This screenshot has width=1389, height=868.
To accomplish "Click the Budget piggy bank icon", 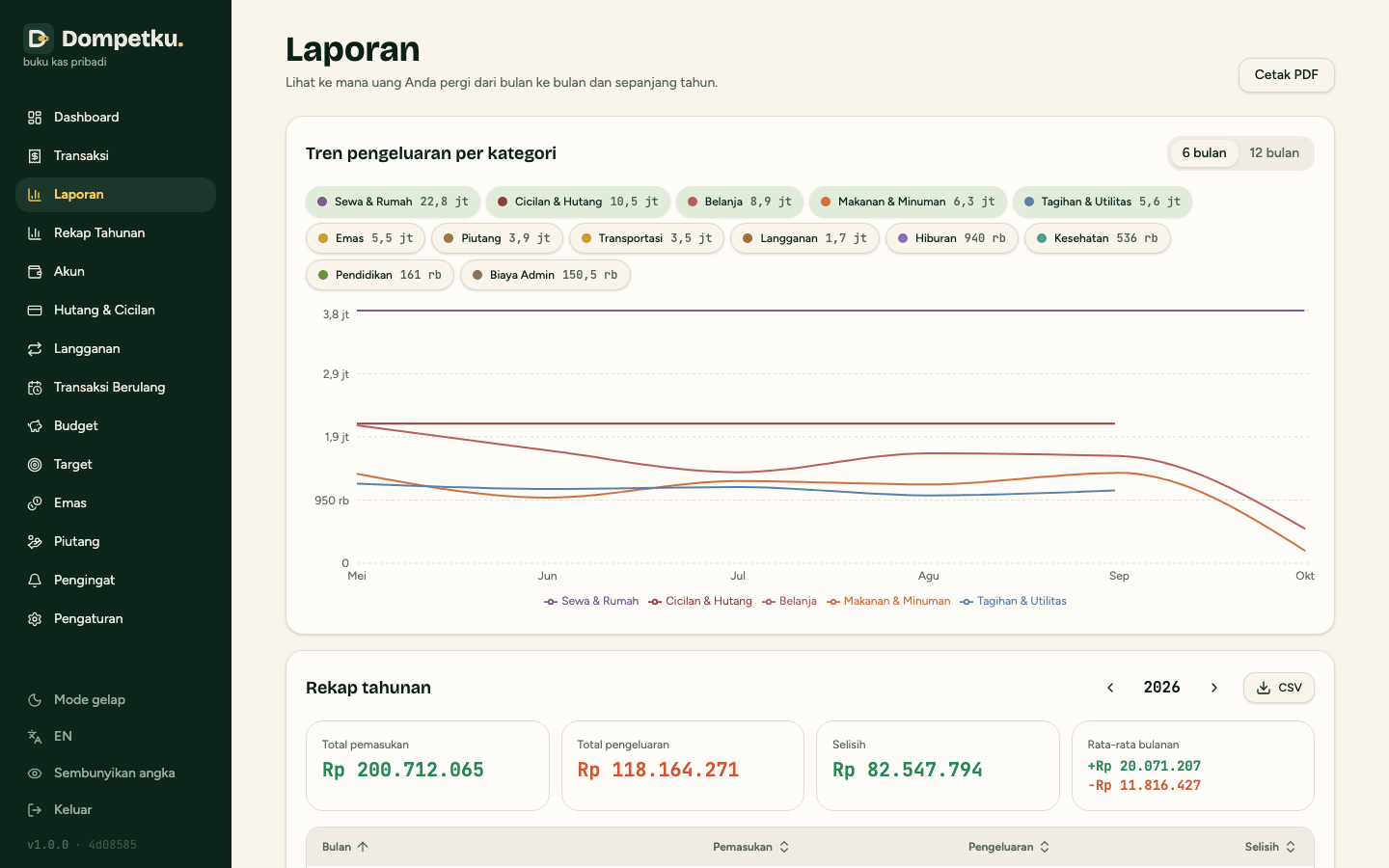I will [35, 426].
